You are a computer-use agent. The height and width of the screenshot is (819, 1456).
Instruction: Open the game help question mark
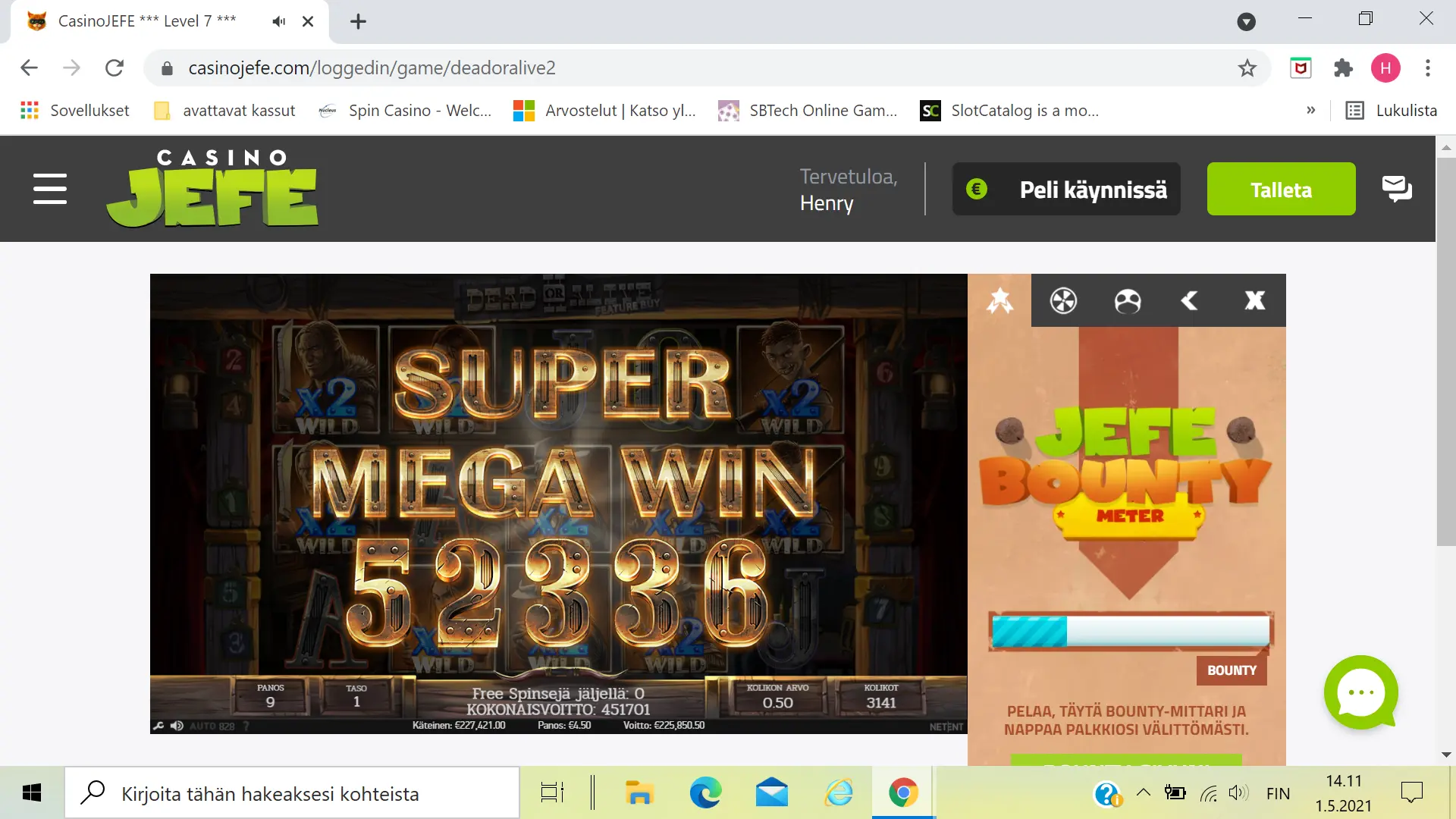[x=246, y=726]
